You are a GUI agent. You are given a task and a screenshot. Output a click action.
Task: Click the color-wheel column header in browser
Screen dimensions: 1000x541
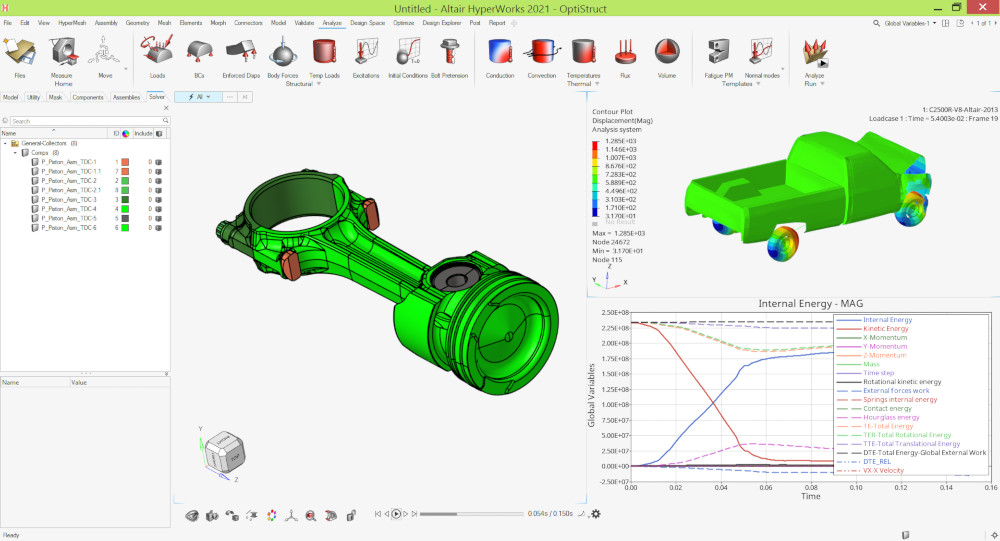tap(126, 133)
